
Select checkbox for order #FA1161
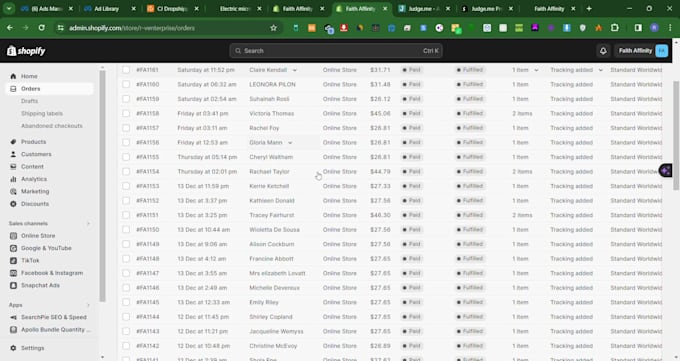click(126, 70)
